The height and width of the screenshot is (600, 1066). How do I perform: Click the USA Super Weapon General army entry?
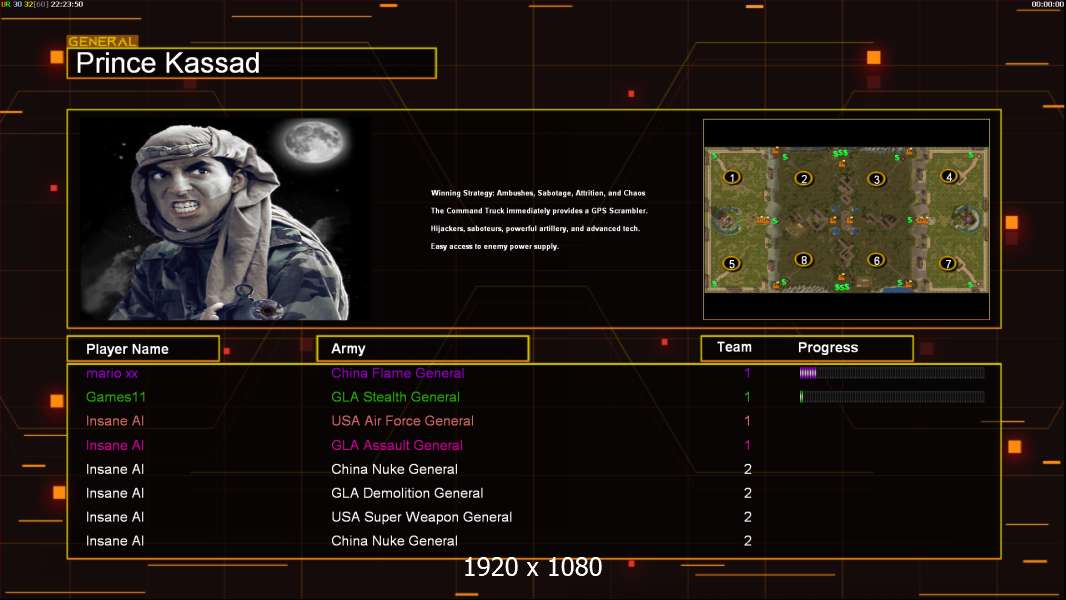tap(422, 517)
